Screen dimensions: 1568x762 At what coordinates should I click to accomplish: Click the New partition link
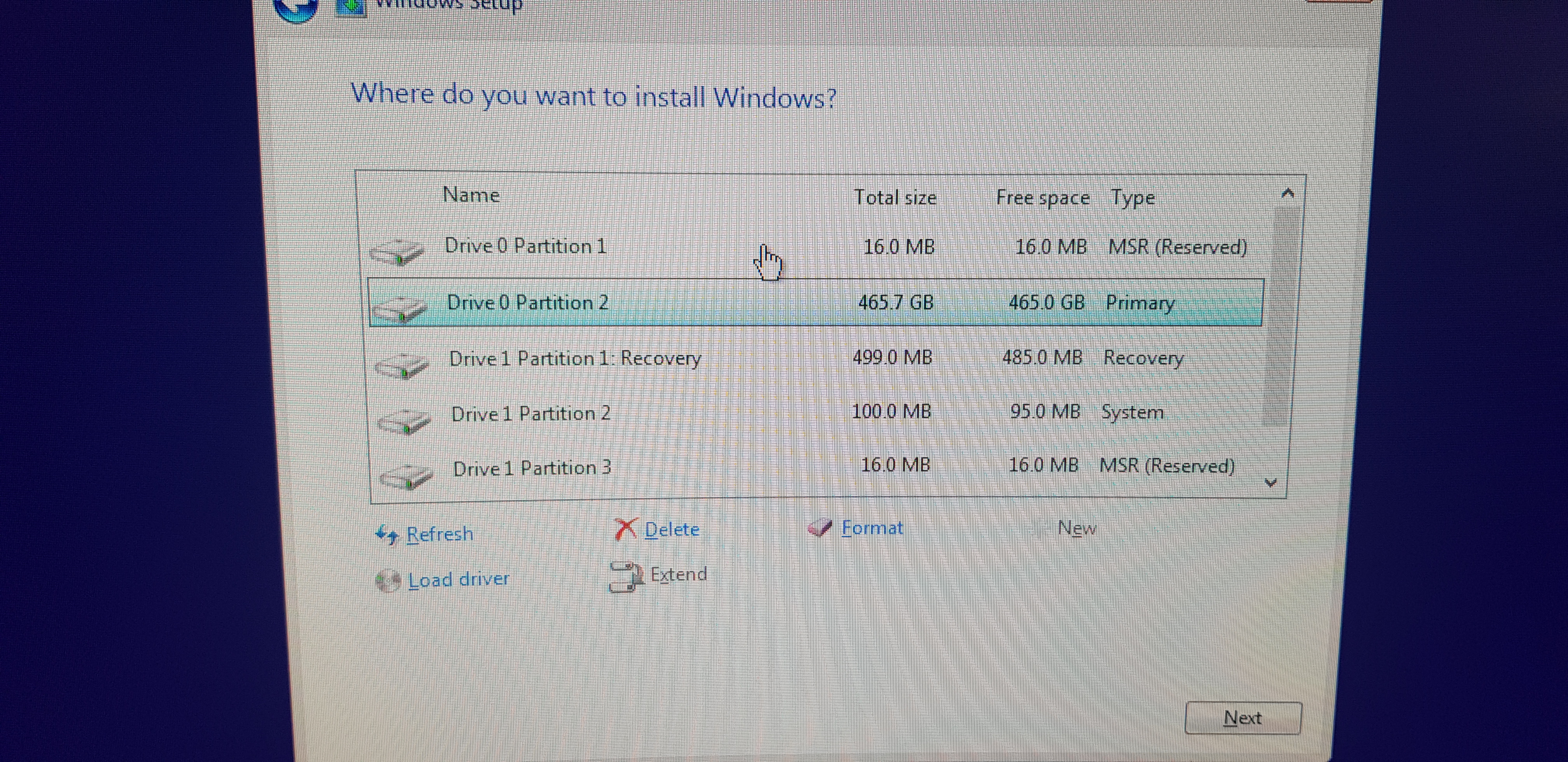tap(1077, 528)
